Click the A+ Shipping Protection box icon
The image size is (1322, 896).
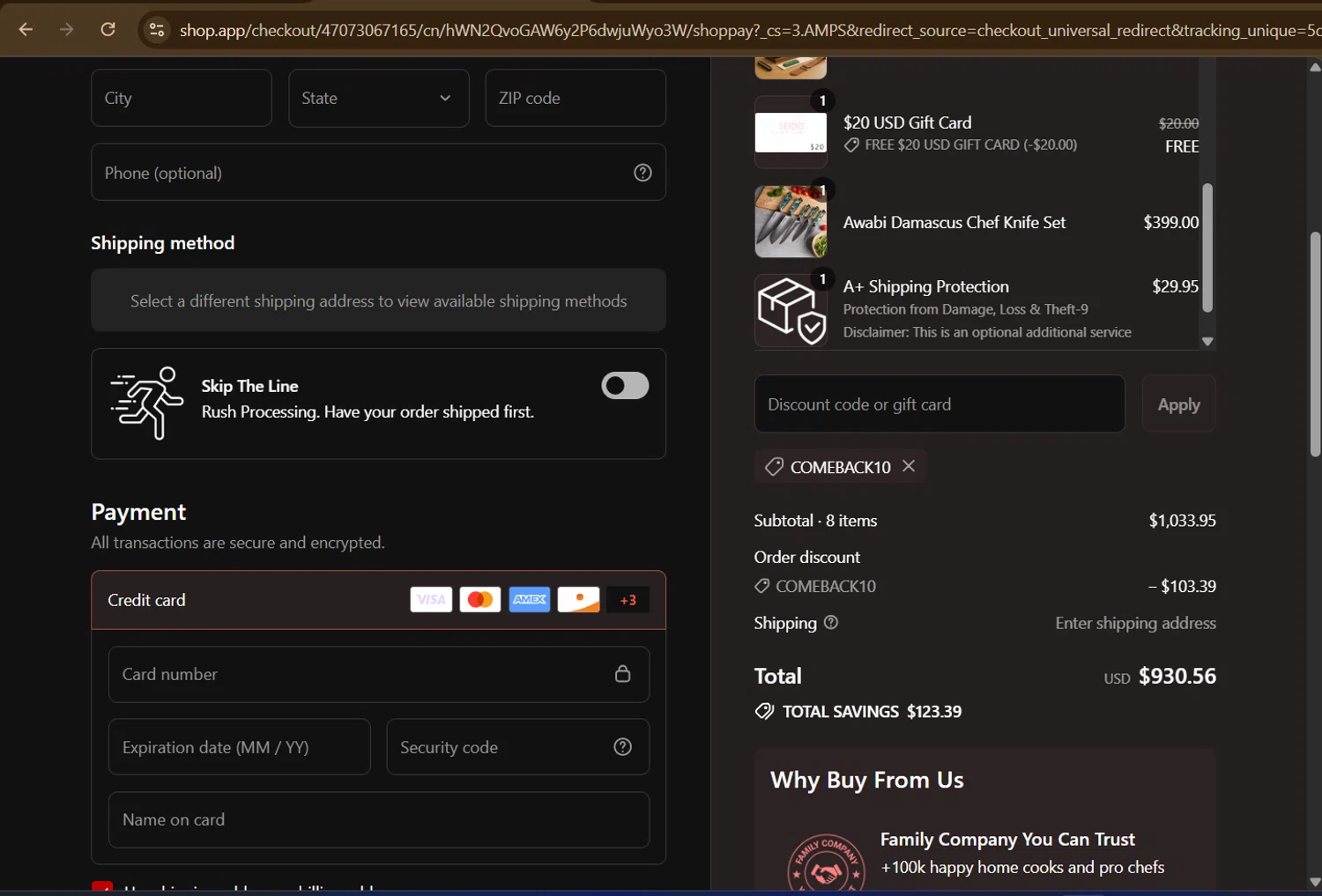tap(791, 310)
